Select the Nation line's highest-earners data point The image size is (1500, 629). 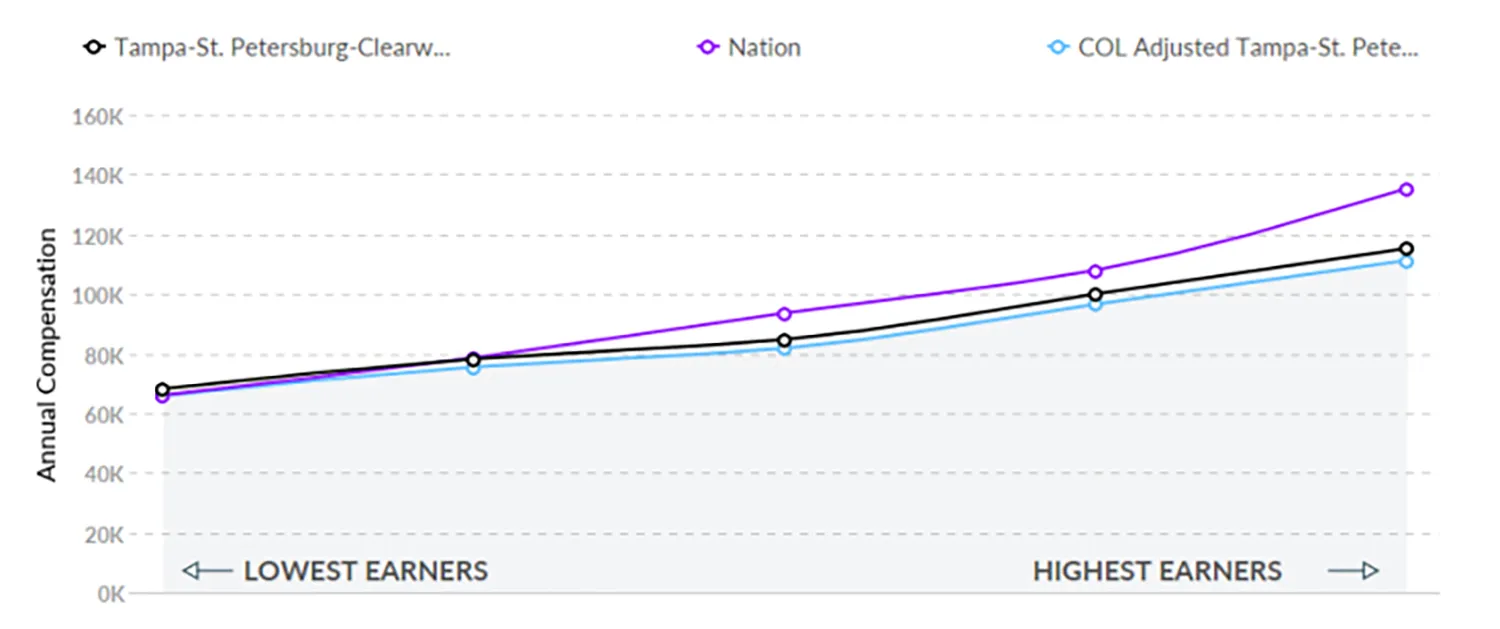point(1406,189)
